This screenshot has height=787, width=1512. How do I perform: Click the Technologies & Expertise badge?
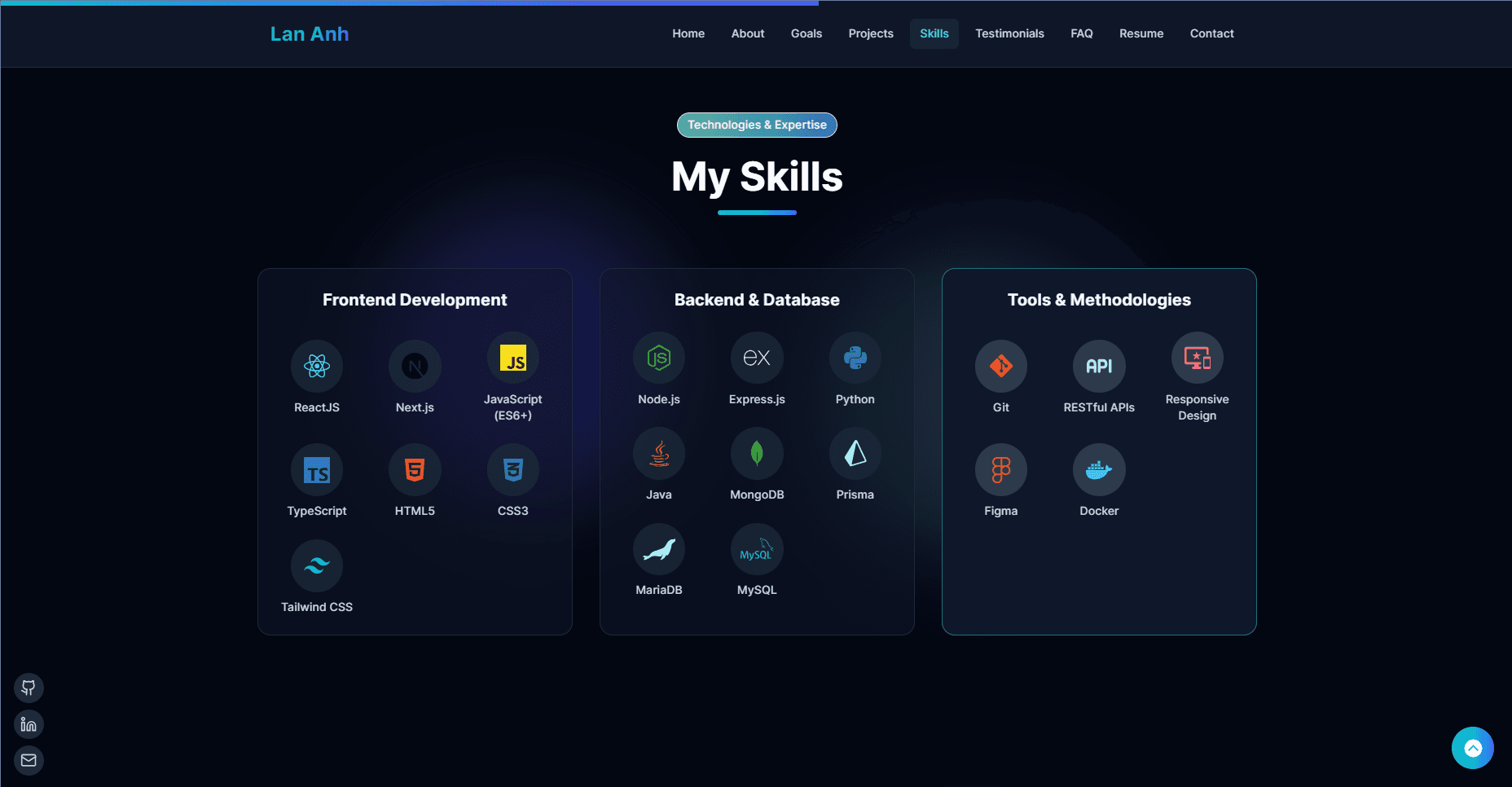coord(757,125)
